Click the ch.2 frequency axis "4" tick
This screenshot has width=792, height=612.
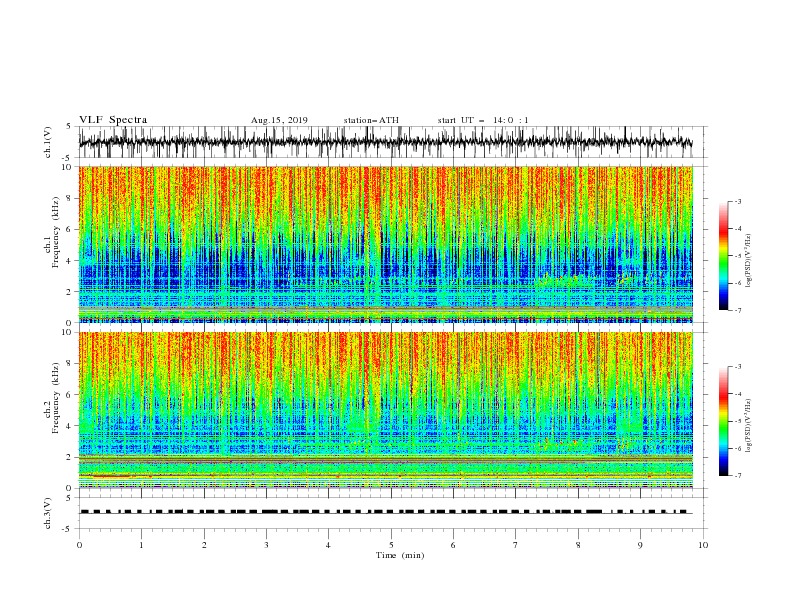69,426
